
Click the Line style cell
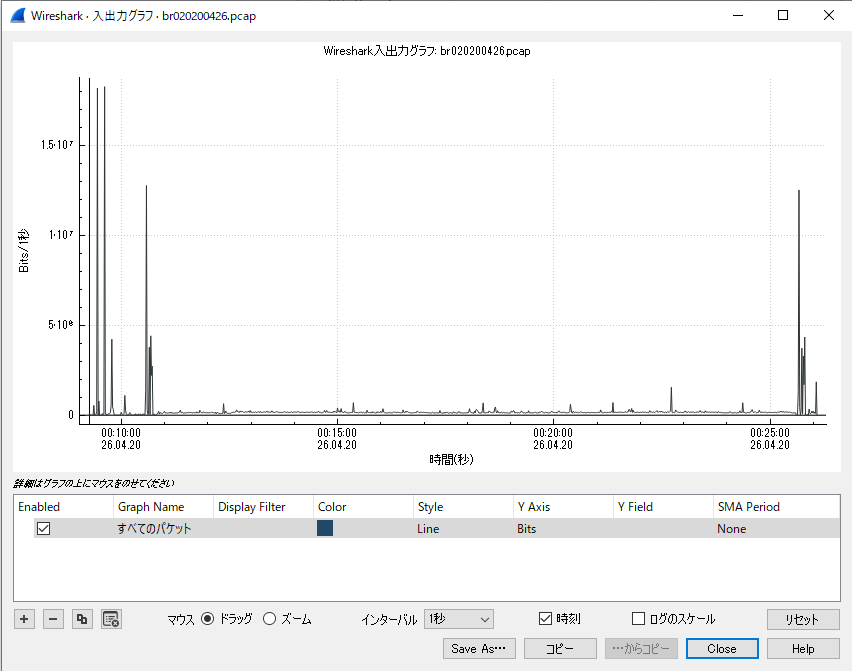(x=463, y=528)
